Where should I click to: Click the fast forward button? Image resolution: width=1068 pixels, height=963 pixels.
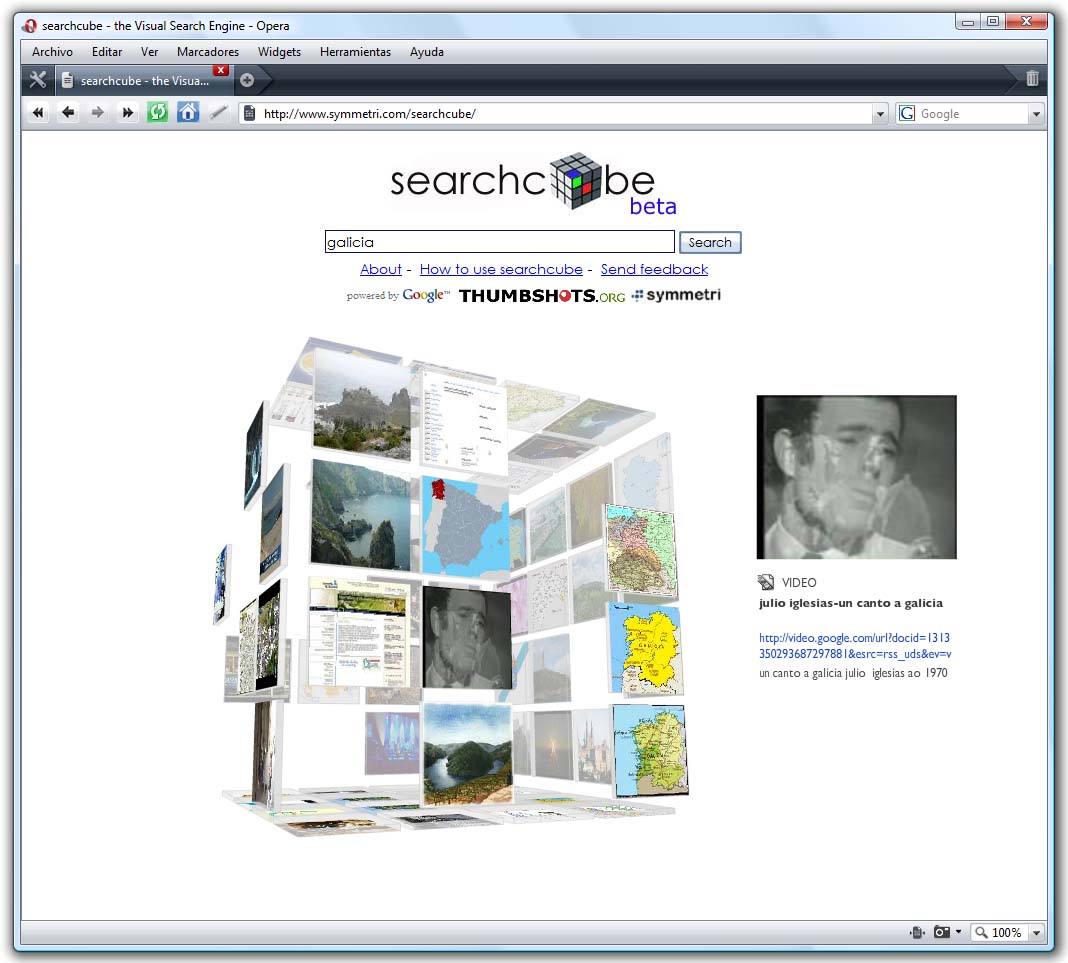point(127,112)
